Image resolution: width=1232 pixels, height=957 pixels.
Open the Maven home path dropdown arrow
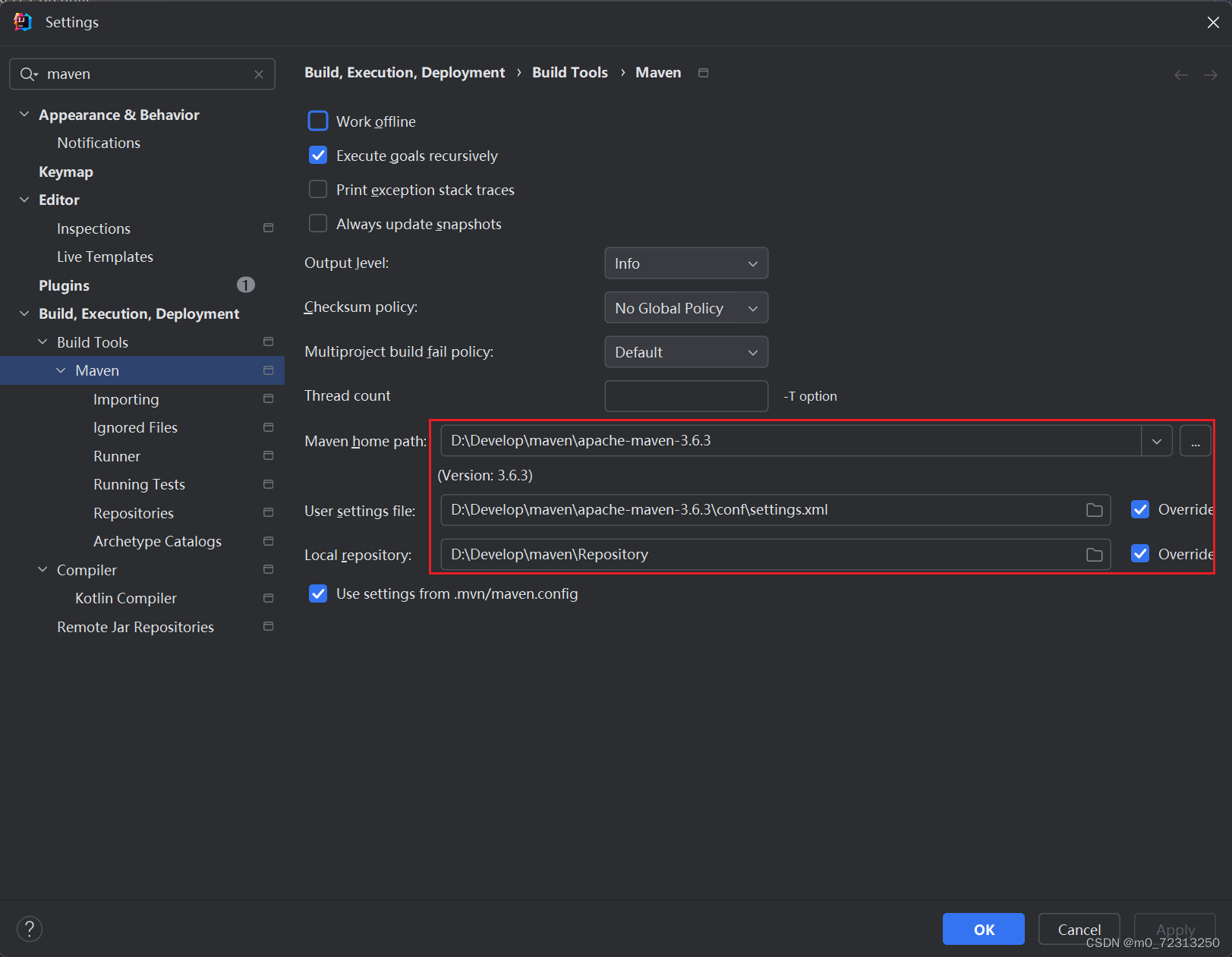click(1157, 441)
